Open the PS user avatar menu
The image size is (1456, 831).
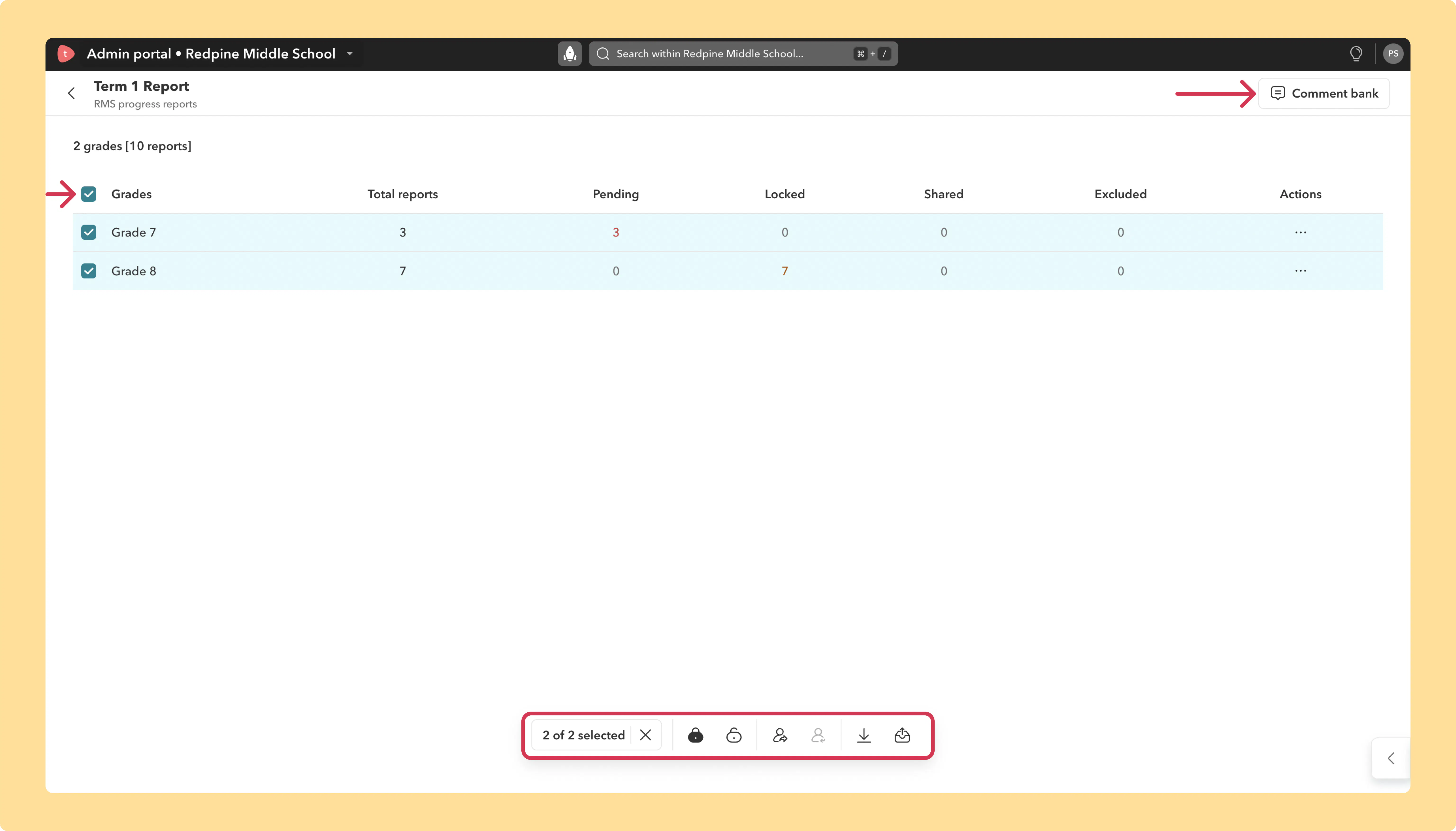tap(1393, 54)
